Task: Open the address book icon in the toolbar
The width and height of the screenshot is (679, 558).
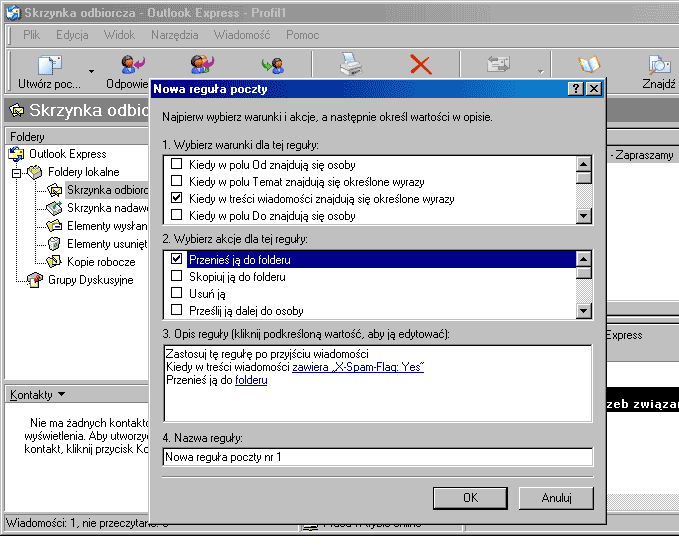Action: 588,66
